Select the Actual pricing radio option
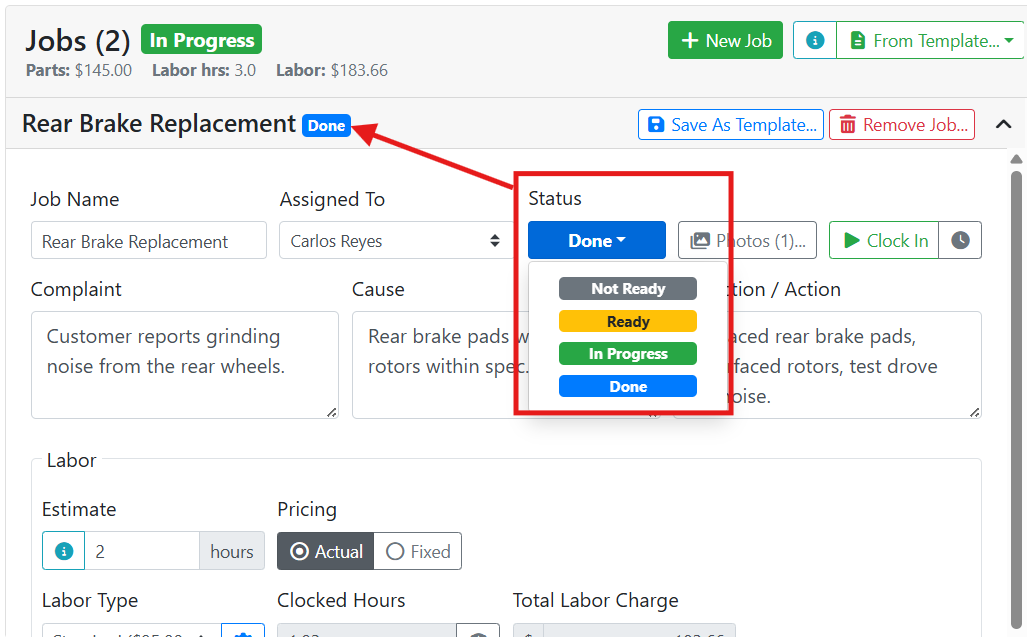 point(326,551)
